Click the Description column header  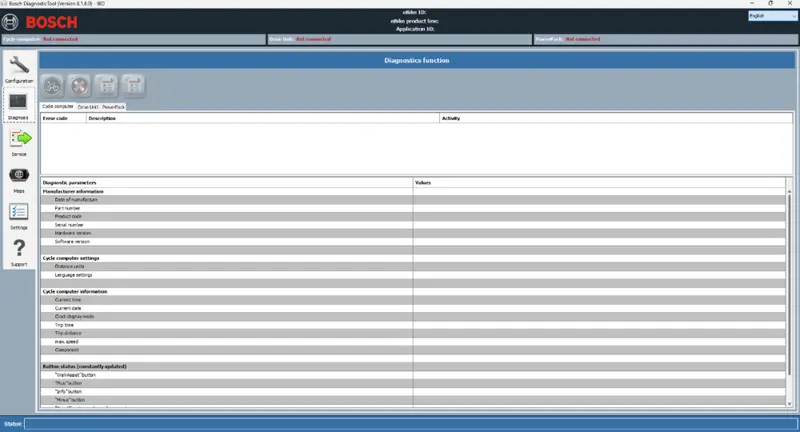(263, 118)
